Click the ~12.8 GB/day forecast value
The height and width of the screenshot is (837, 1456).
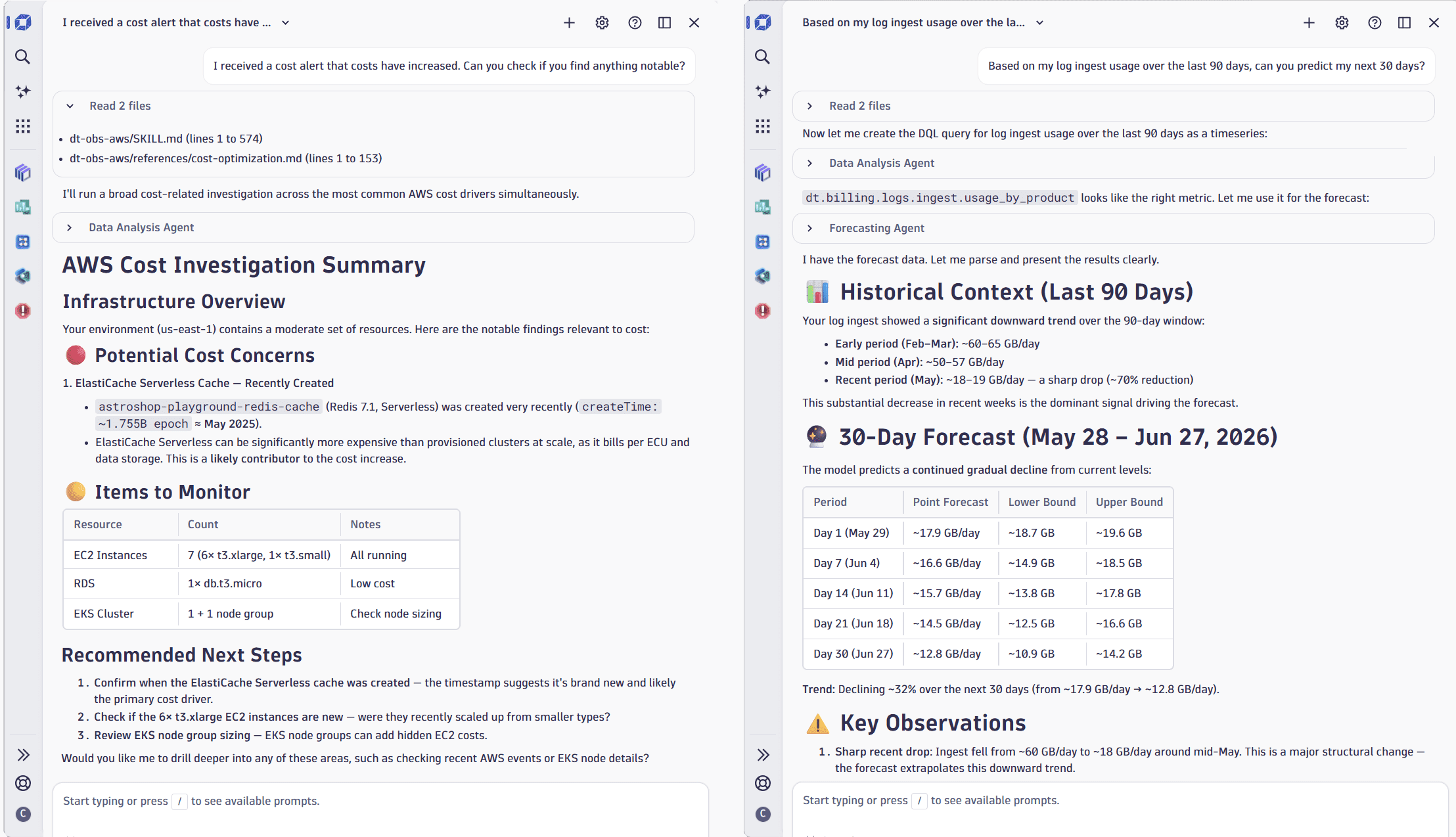(947, 654)
